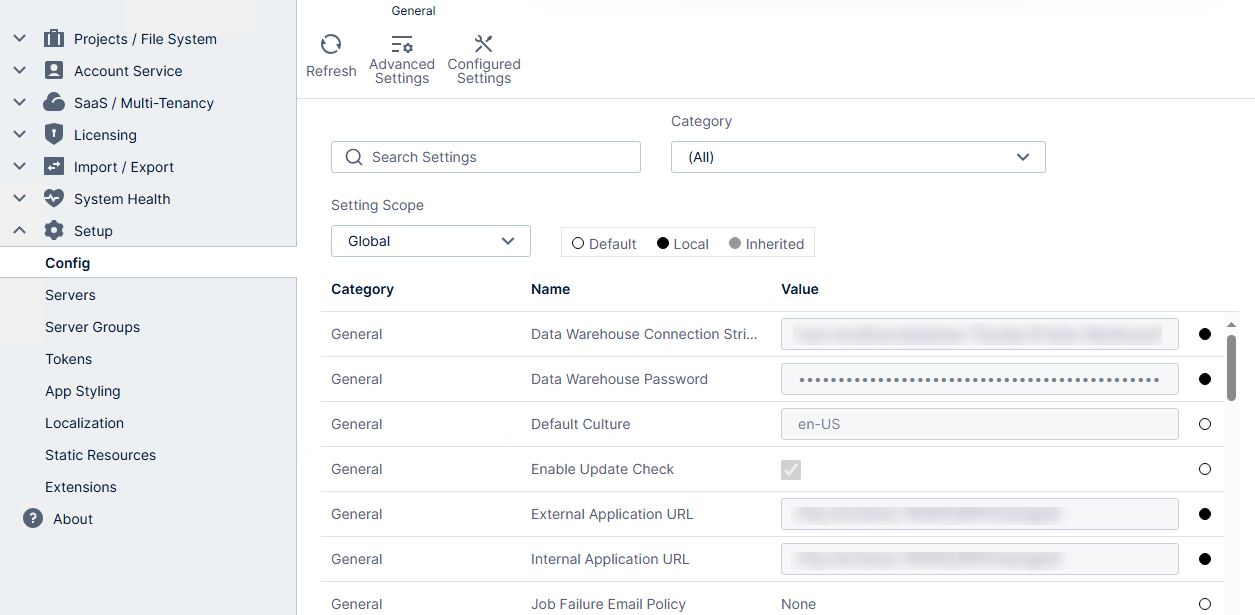Screen dimensions: 1255x615
Task: Open the Category dropdown showing (All)
Action: pos(857,157)
